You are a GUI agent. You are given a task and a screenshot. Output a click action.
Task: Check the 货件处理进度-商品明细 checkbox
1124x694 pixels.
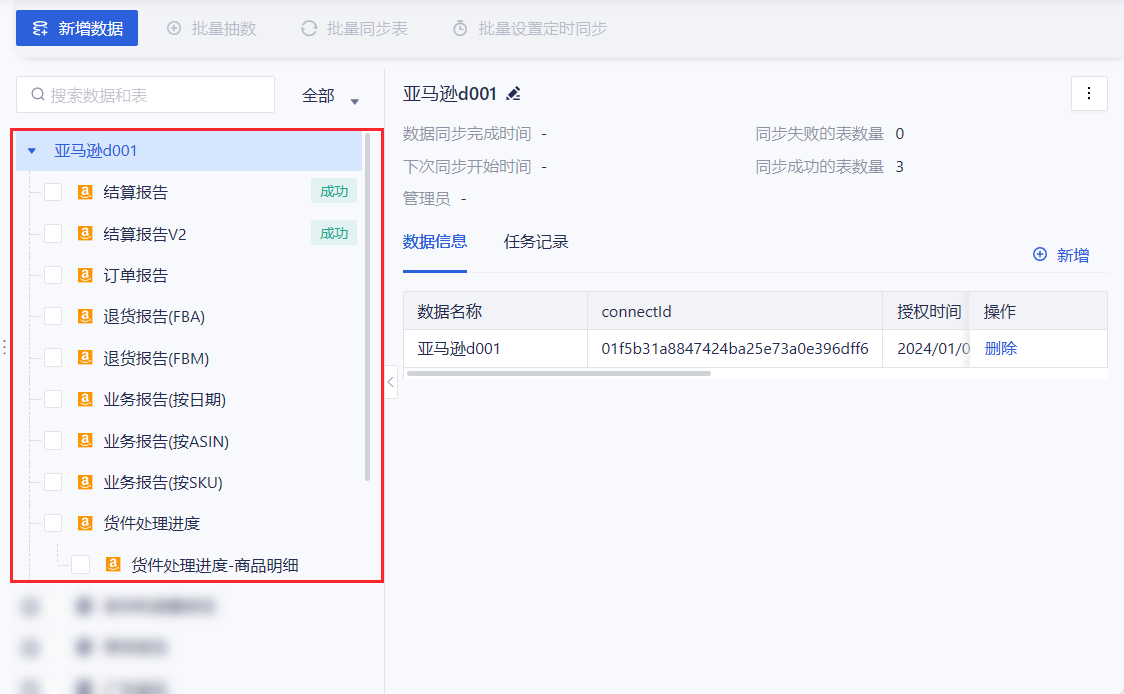[x=80, y=565]
